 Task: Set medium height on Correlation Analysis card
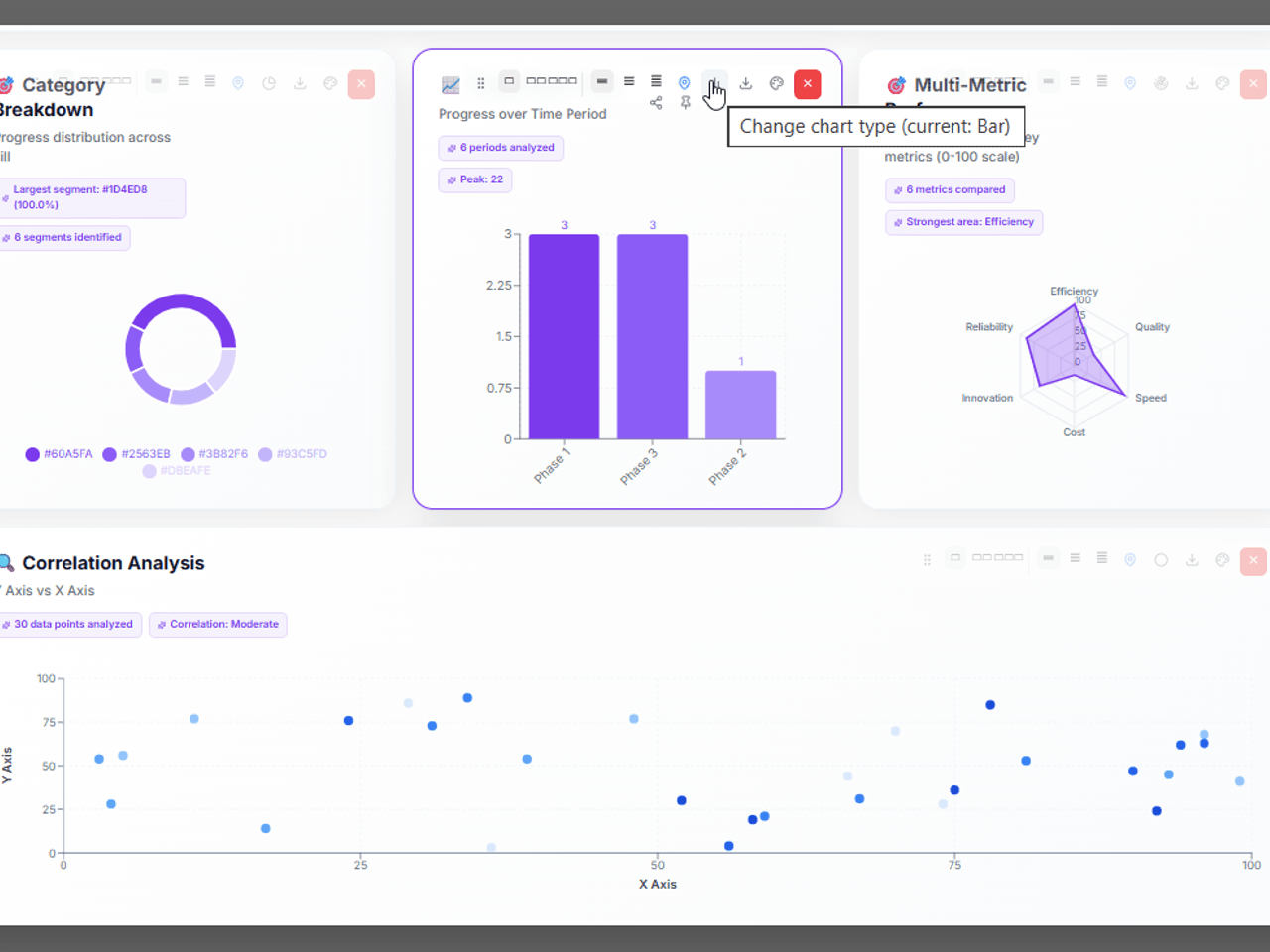pos(1076,558)
